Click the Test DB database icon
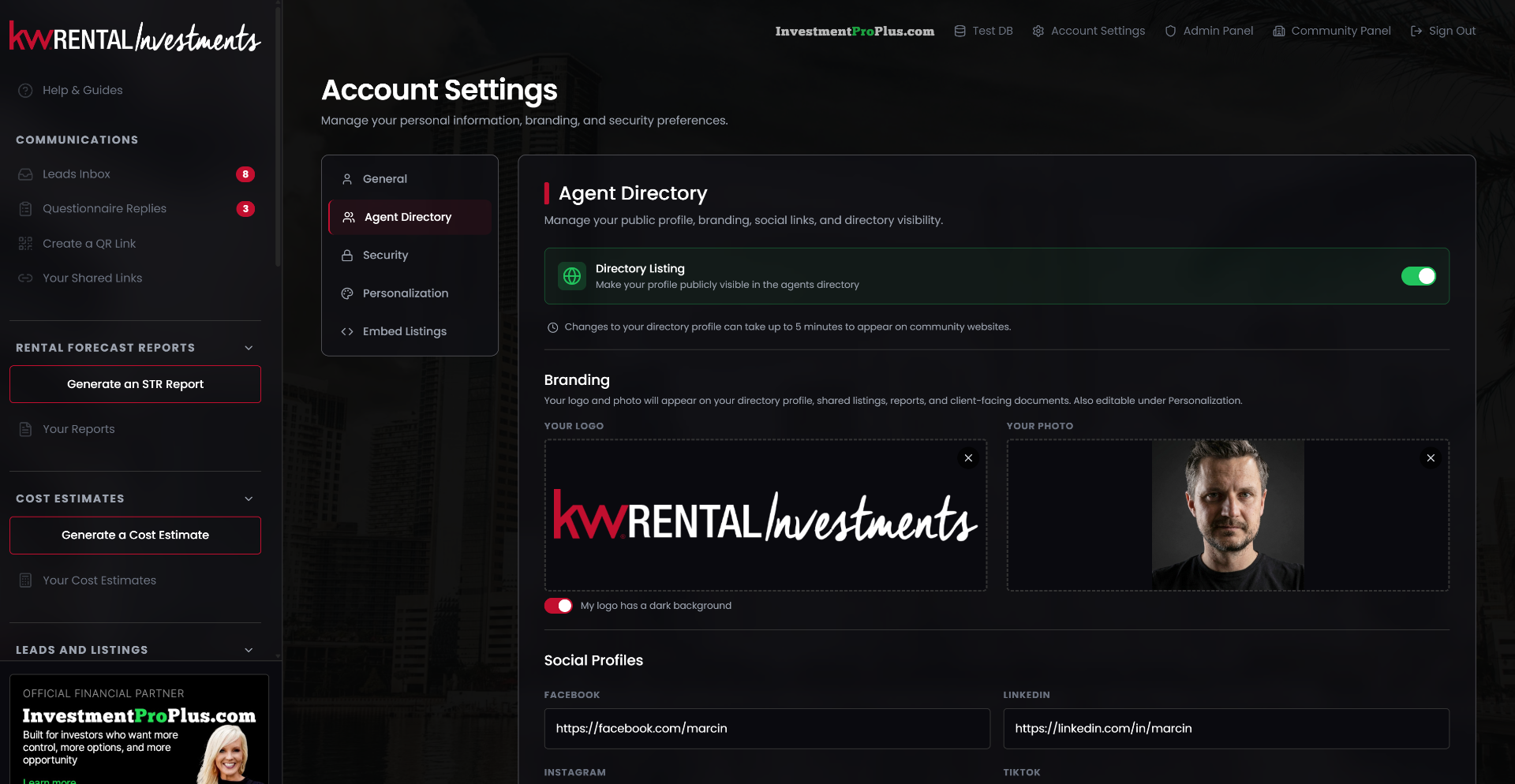Screen dimensions: 1515x784 point(959,31)
